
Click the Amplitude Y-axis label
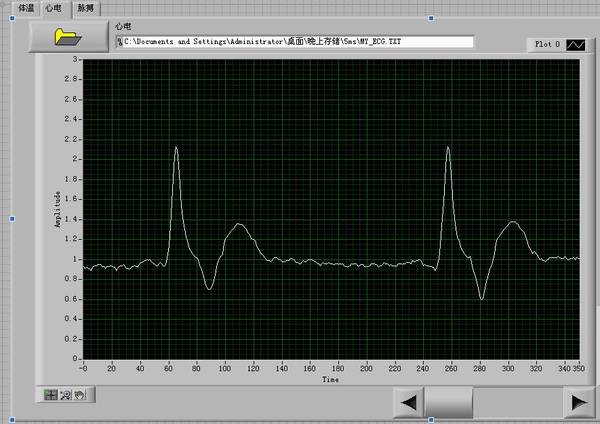[58, 209]
